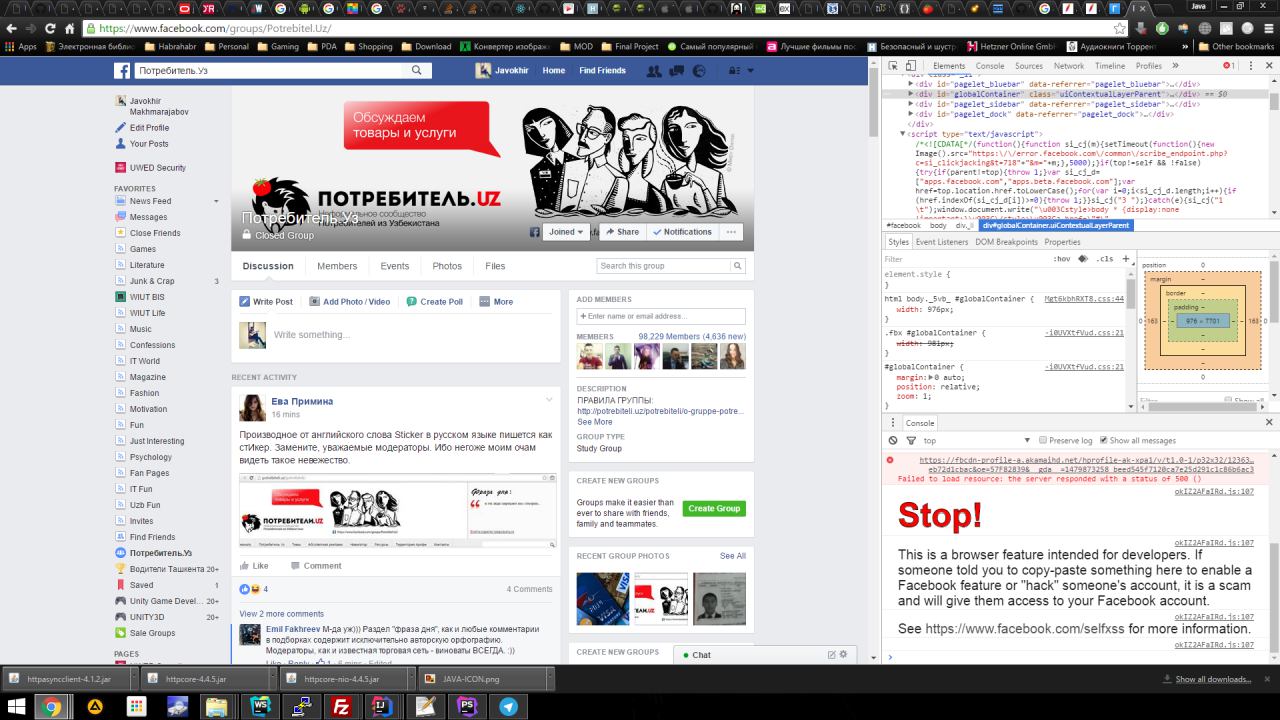Image resolution: width=1280 pixels, height=720 pixels.
Task: Open the notifications globe icon
Action: [x=699, y=71]
